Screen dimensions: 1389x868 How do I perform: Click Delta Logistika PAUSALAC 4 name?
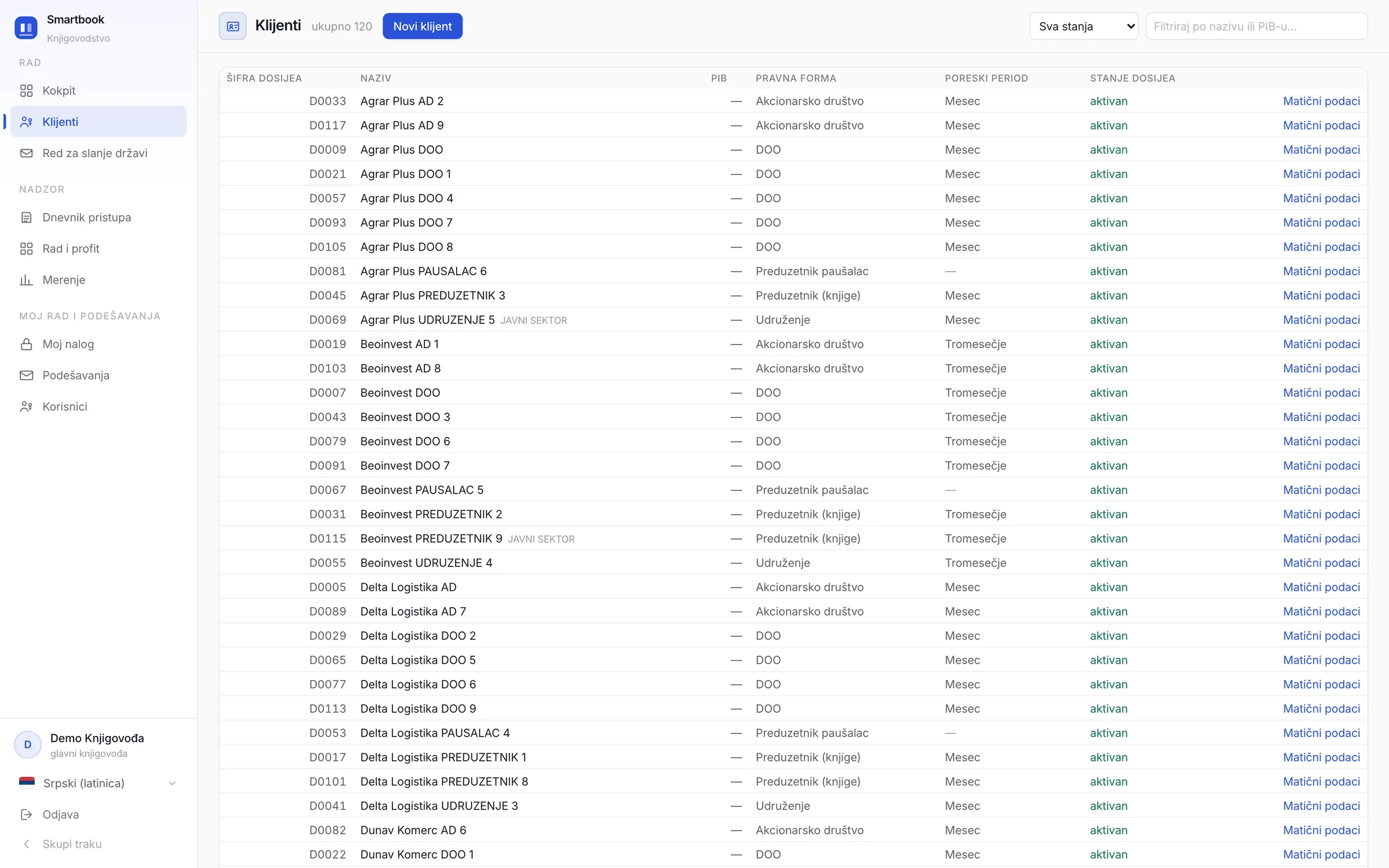coord(435,733)
